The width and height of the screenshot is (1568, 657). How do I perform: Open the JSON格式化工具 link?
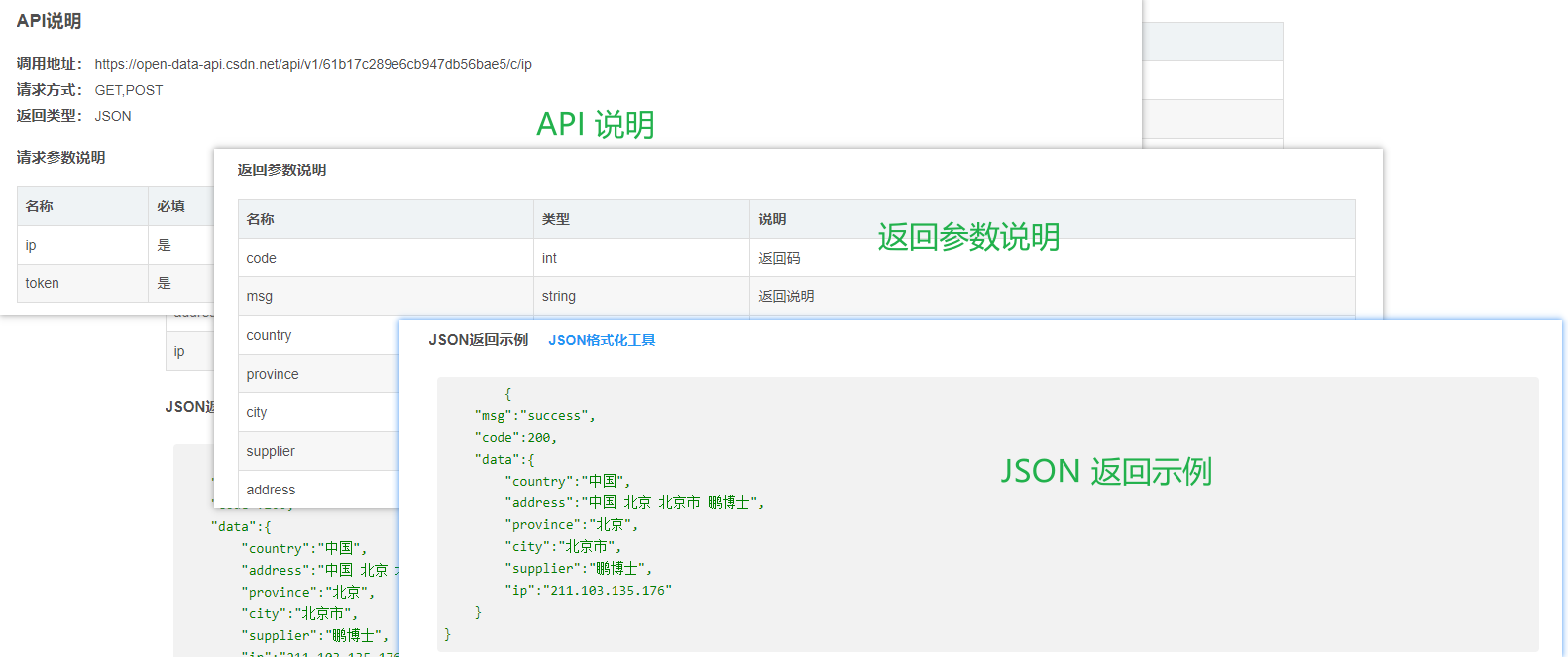tap(602, 340)
